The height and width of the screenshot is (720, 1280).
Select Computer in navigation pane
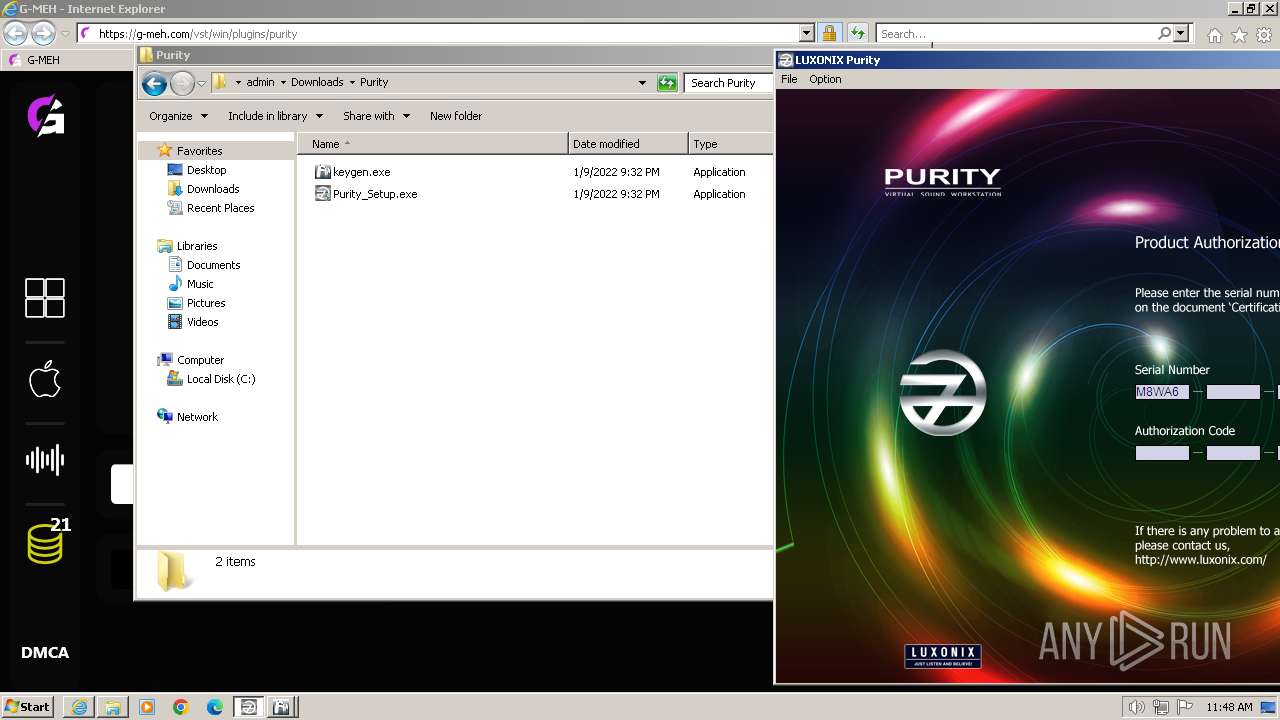point(200,360)
